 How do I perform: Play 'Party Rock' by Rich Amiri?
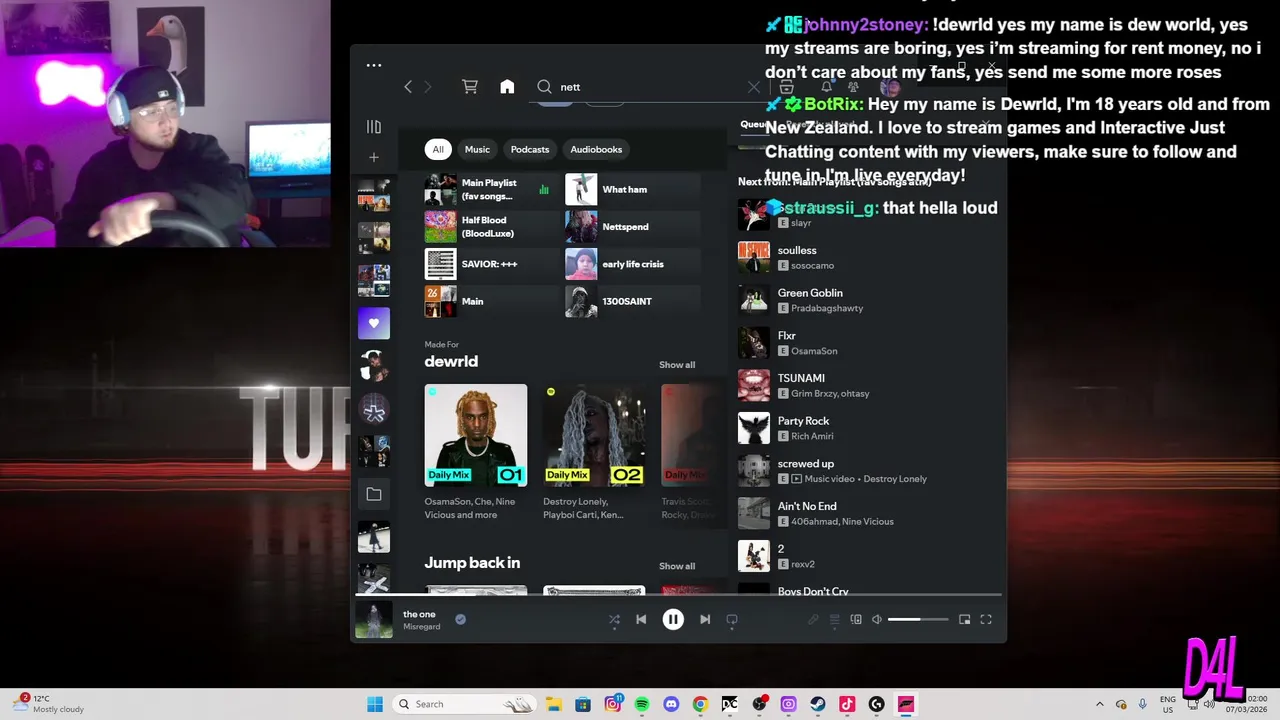pyautogui.click(x=865, y=428)
